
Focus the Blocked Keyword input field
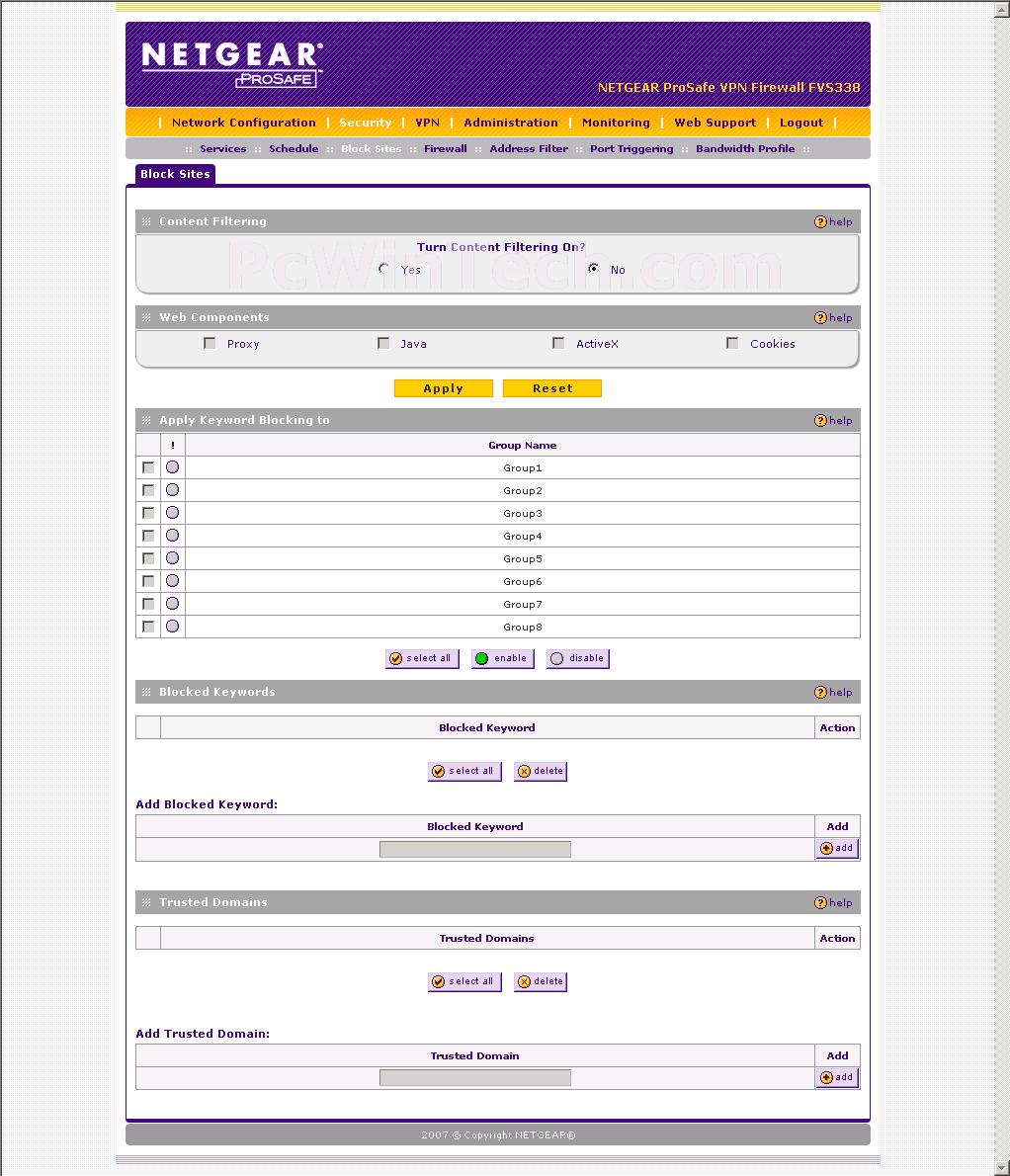(475, 849)
